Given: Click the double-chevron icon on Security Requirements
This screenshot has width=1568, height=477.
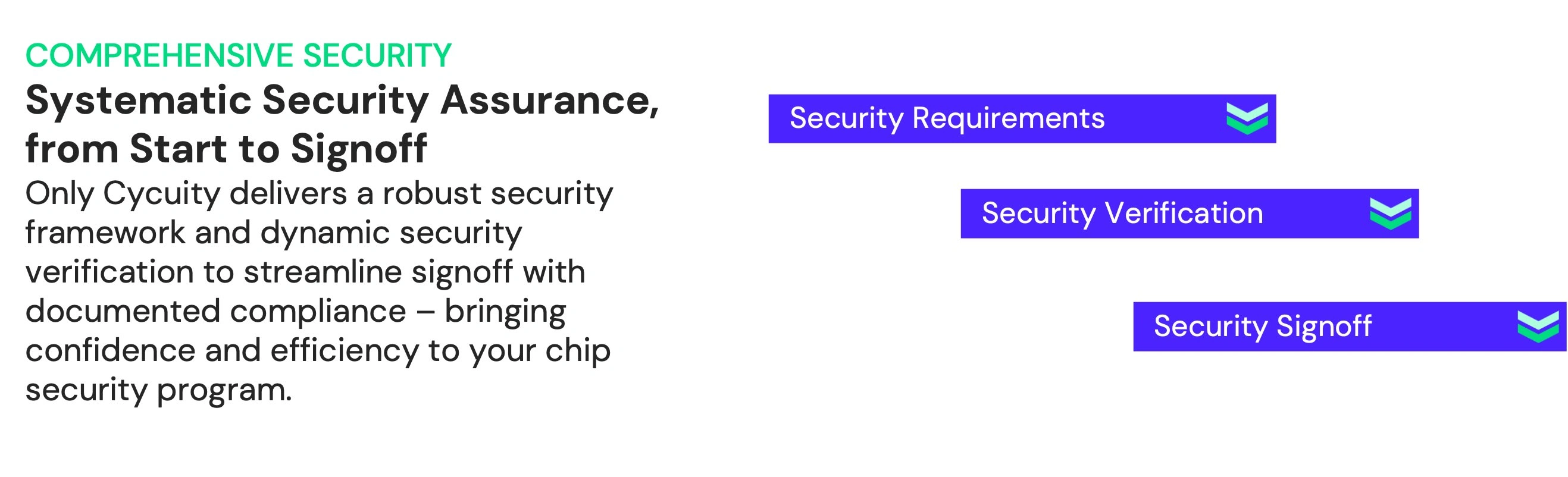Looking at the screenshot, I should tap(1247, 118).
